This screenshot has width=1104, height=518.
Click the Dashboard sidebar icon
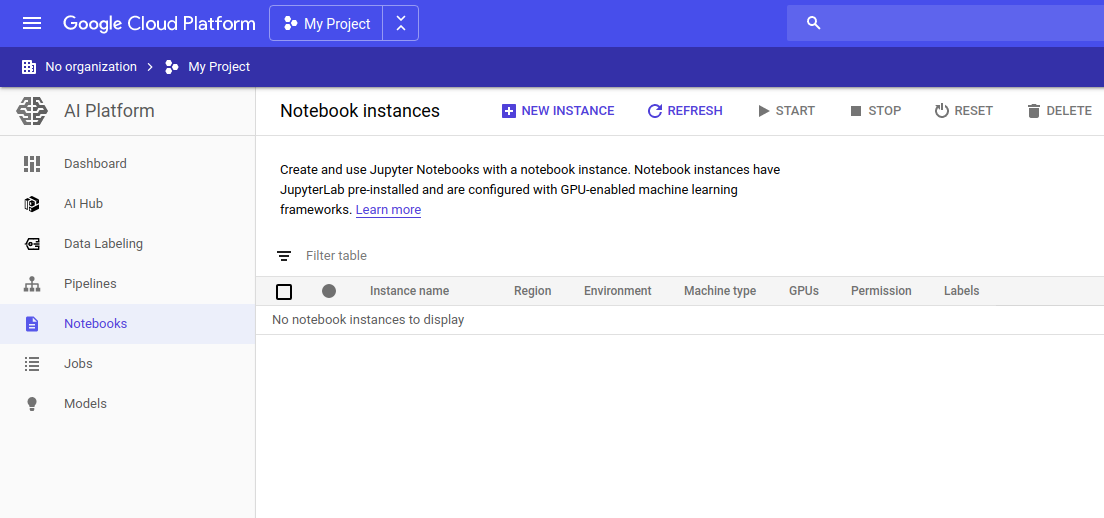(32, 164)
